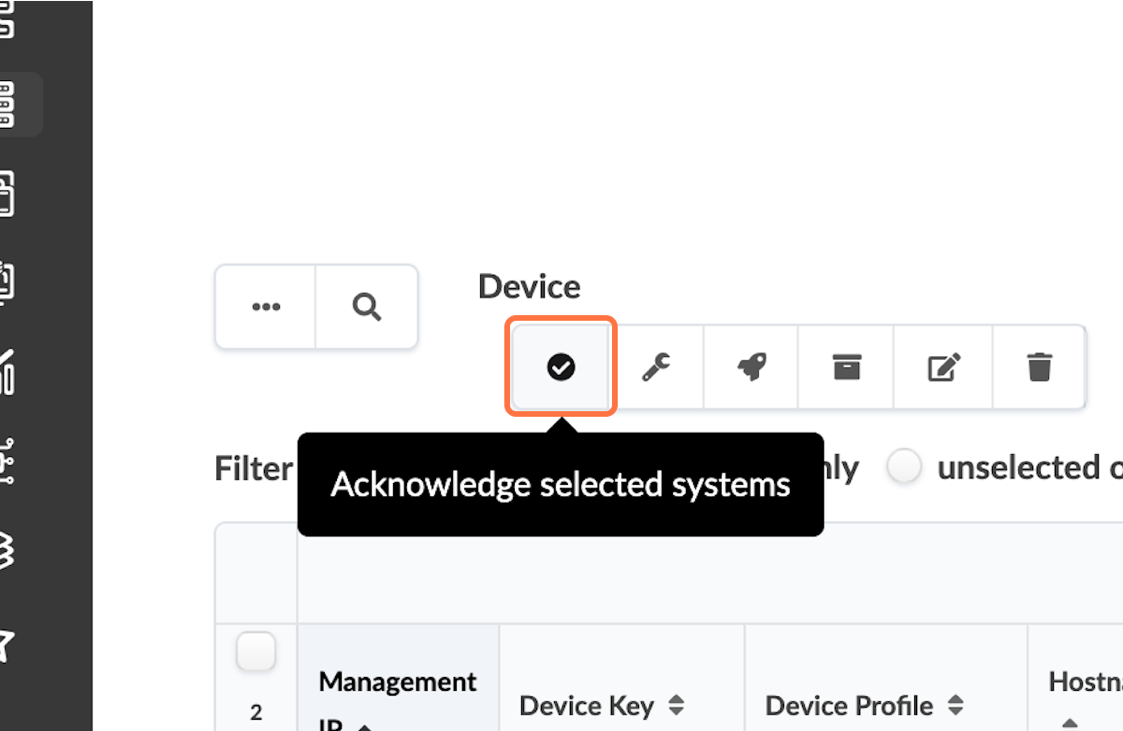Open the magnifier search button
This screenshot has width=1123, height=731.
(x=367, y=306)
